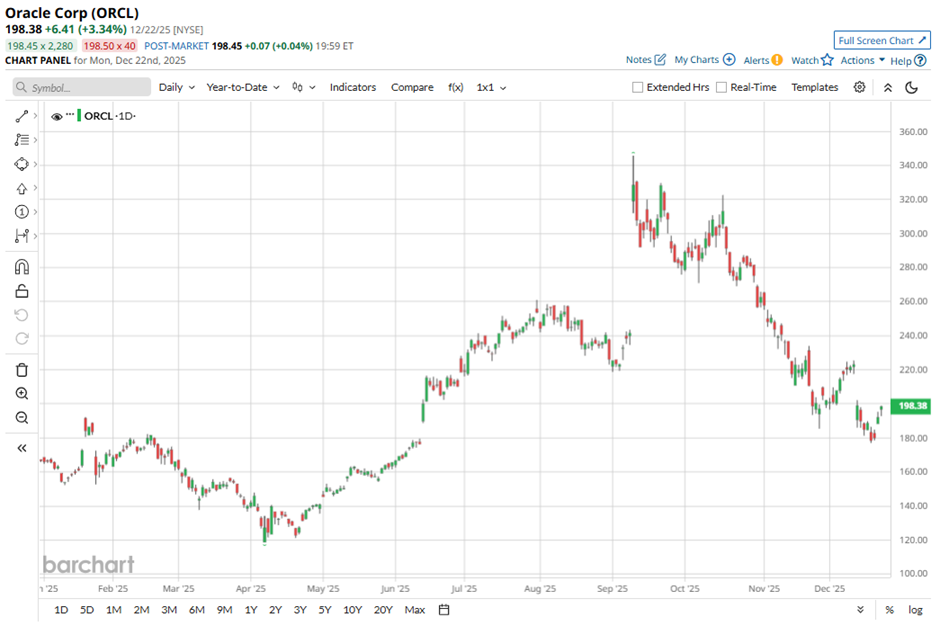Open the f(x) expressions menu

click(x=456, y=88)
